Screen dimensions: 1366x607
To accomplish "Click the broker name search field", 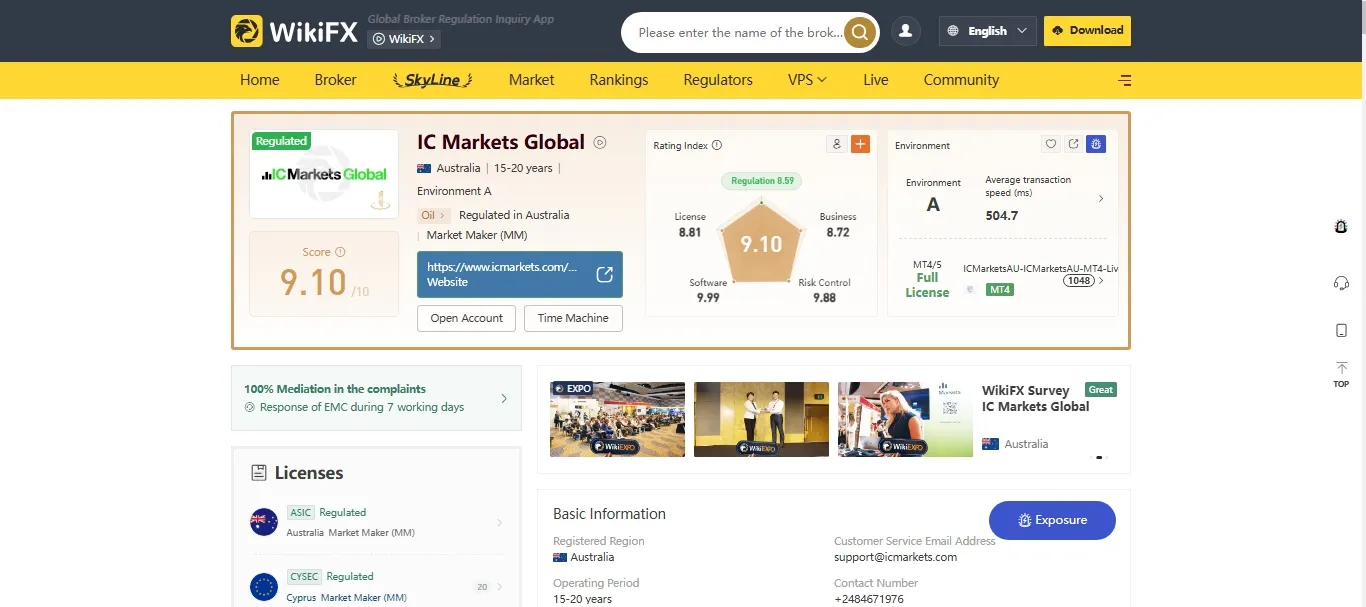I will pyautogui.click(x=740, y=32).
